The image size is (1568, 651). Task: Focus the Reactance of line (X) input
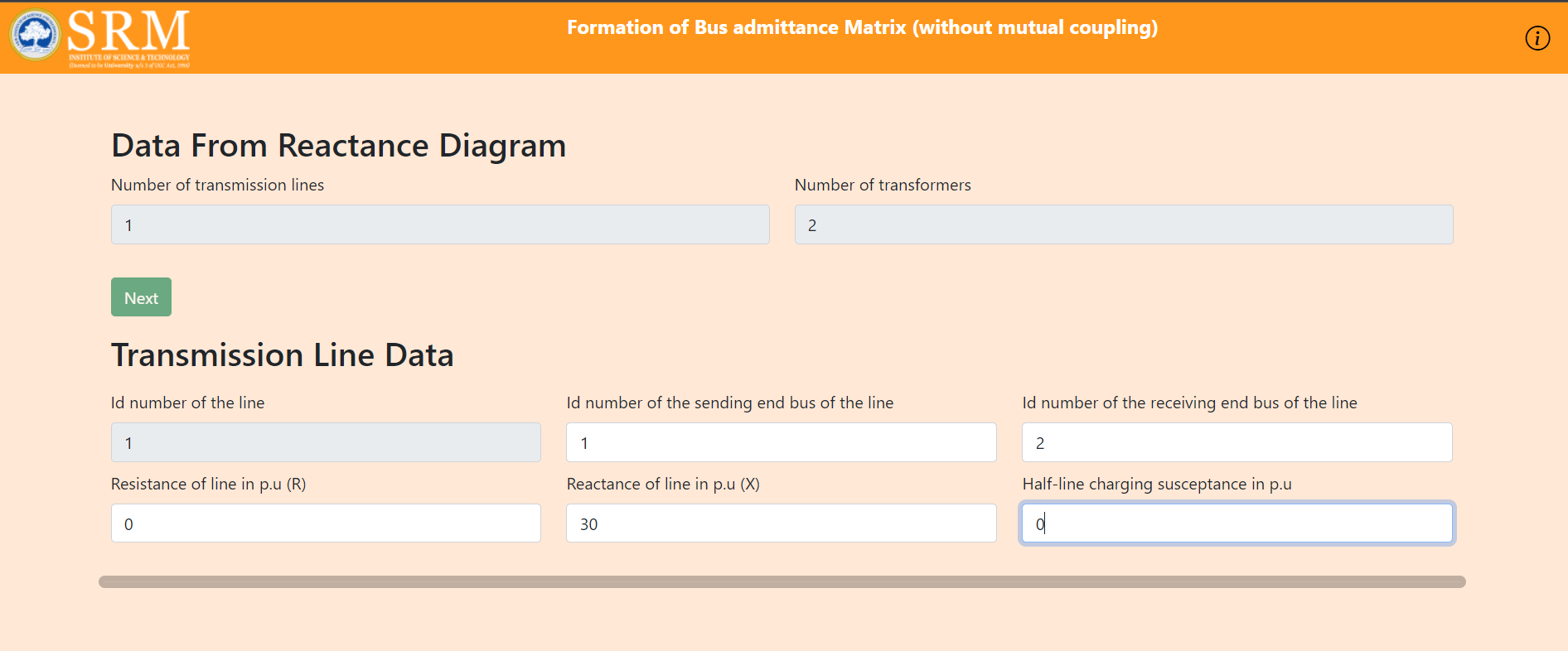(x=782, y=523)
